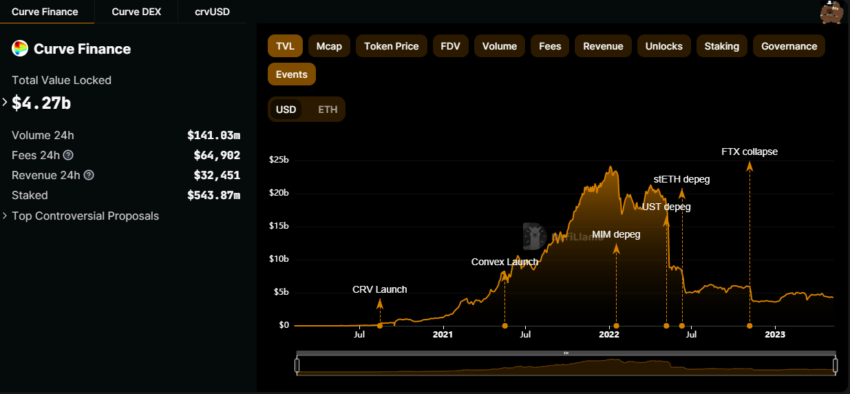Select USD denomination option
The height and width of the screenshot is (394, 850).
286,109
